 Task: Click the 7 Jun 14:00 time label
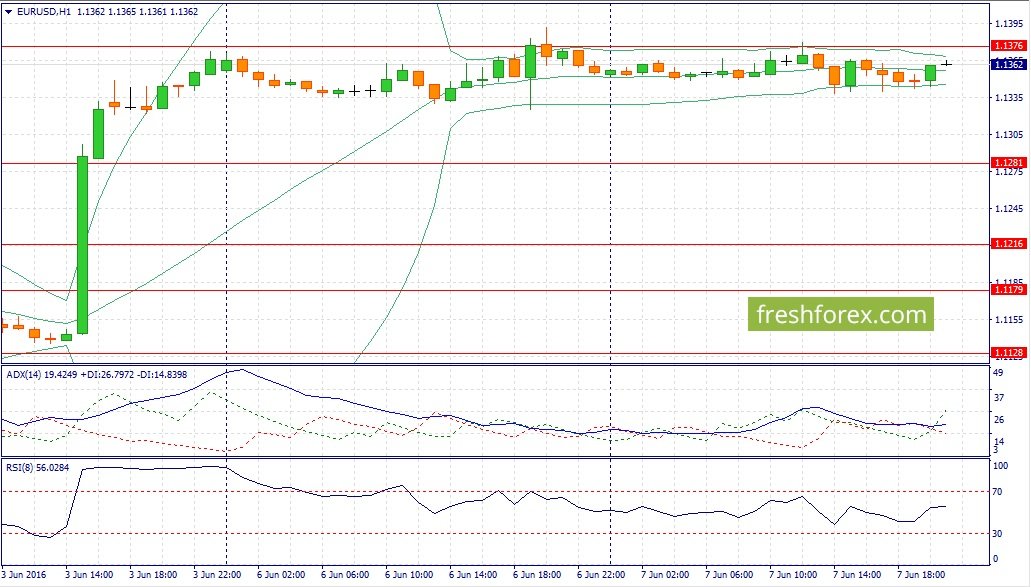click(x=857, y=575)
